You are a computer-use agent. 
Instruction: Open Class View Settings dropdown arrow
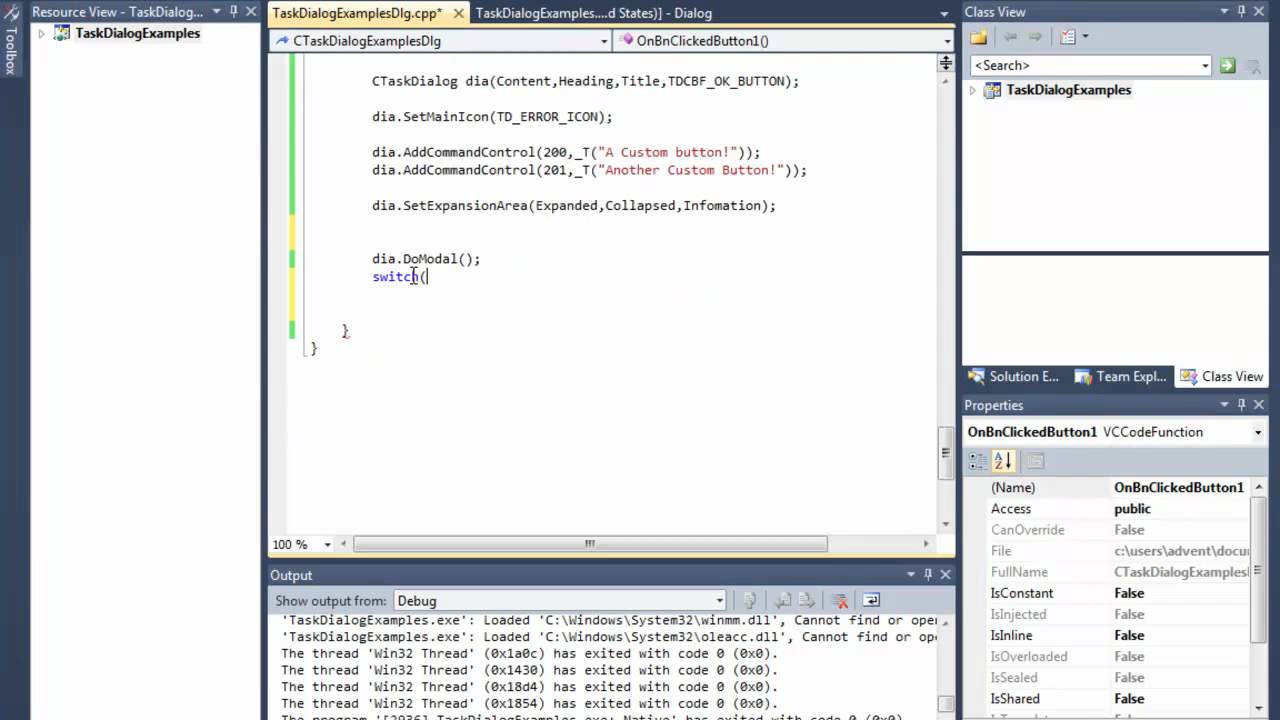tap(1084, 37)
